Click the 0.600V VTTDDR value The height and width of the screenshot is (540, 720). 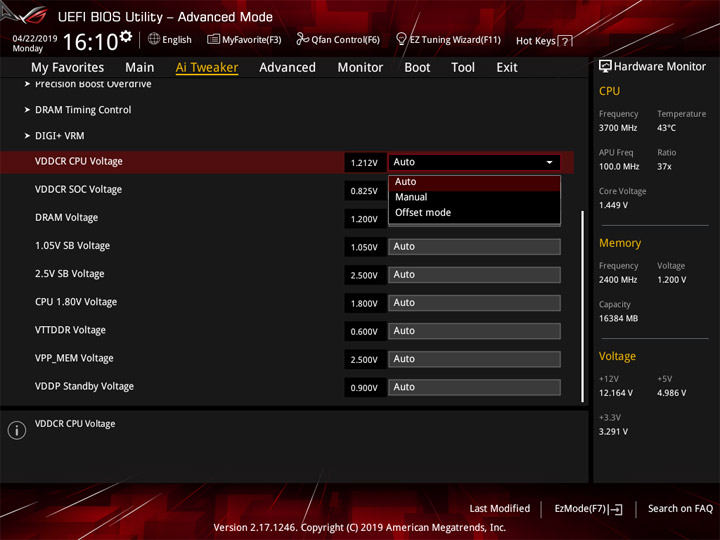click(364, 332)
